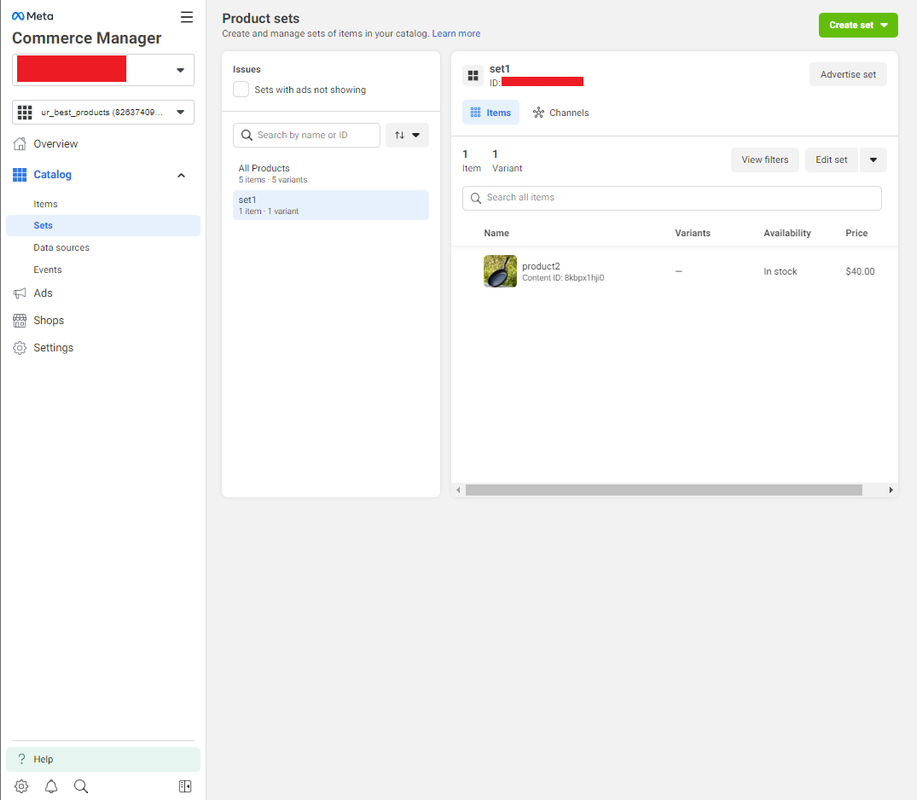Image resolution: width=917 pixels, height=800 pixels.
Task: Open the arrow menu next to Edit set
Action: [x=873, y=160]
